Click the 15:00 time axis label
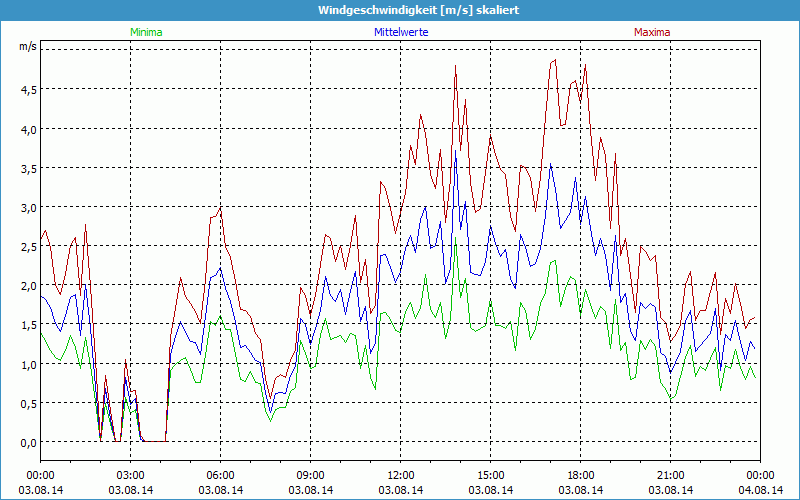Viewport: 800px width, 500px height. pos(491,475)
